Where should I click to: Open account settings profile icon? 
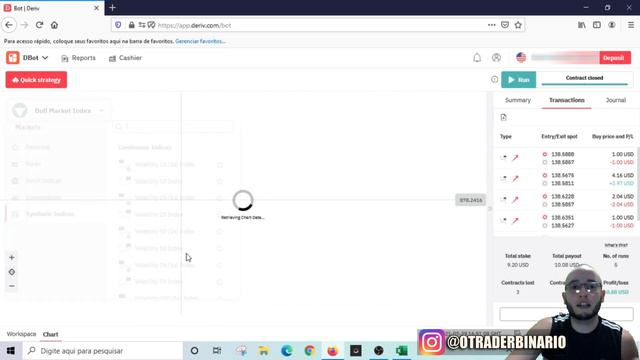click(496, 58)
